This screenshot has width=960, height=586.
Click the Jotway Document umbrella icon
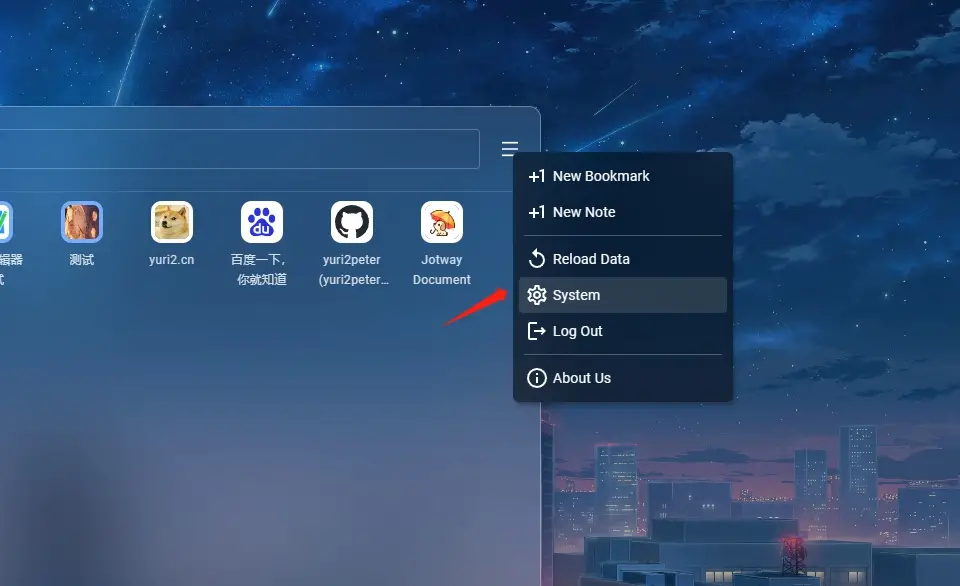click(x=441, y=222)
